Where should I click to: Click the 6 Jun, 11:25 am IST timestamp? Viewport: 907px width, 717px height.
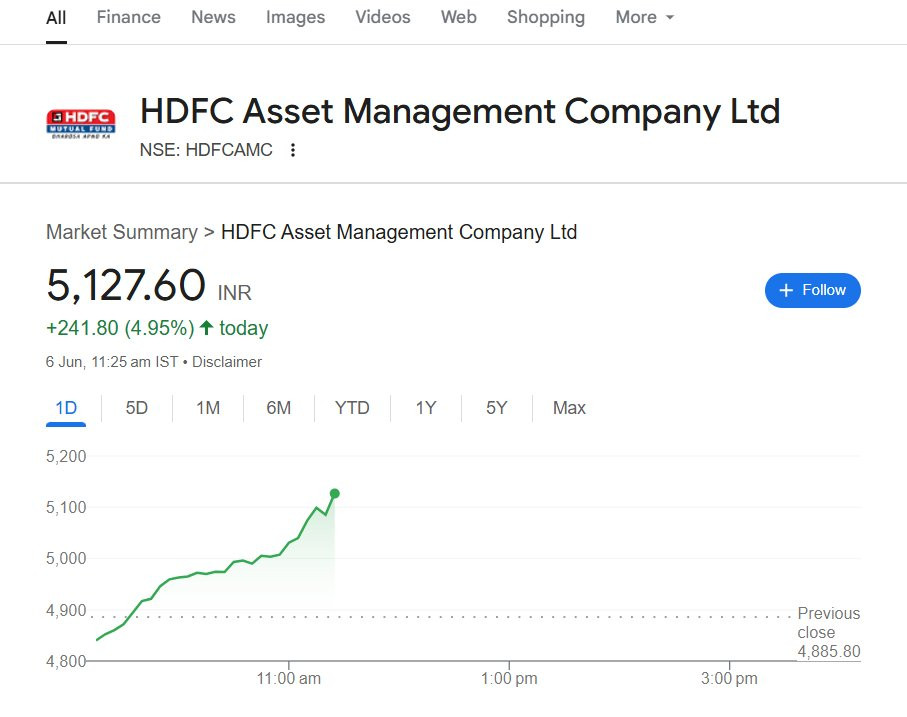coord(112,362)
